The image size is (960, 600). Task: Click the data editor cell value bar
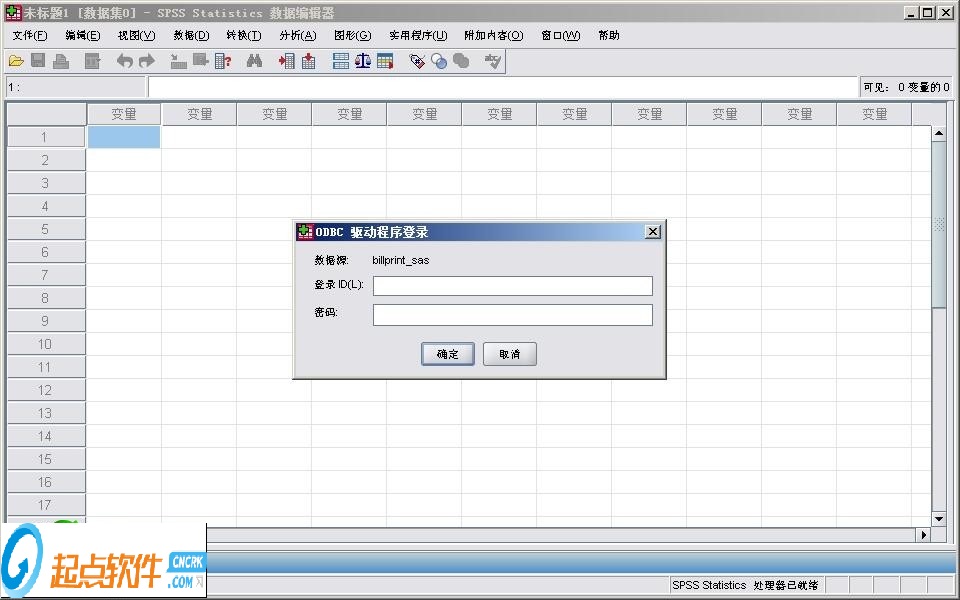(503, 87)
